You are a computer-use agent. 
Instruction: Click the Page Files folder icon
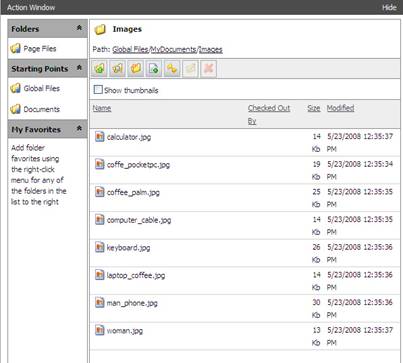(15, 49)
